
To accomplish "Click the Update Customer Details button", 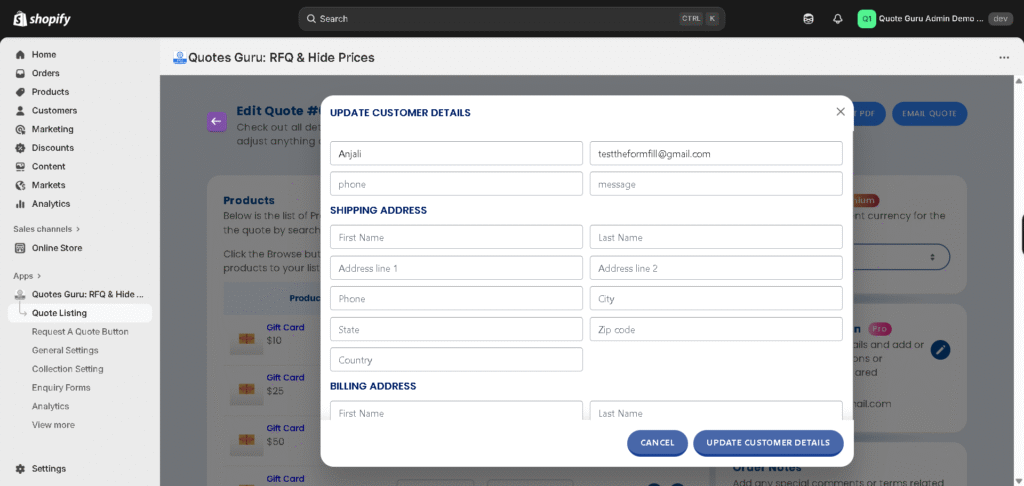I will pyautogui.click(x=767, y=443).
